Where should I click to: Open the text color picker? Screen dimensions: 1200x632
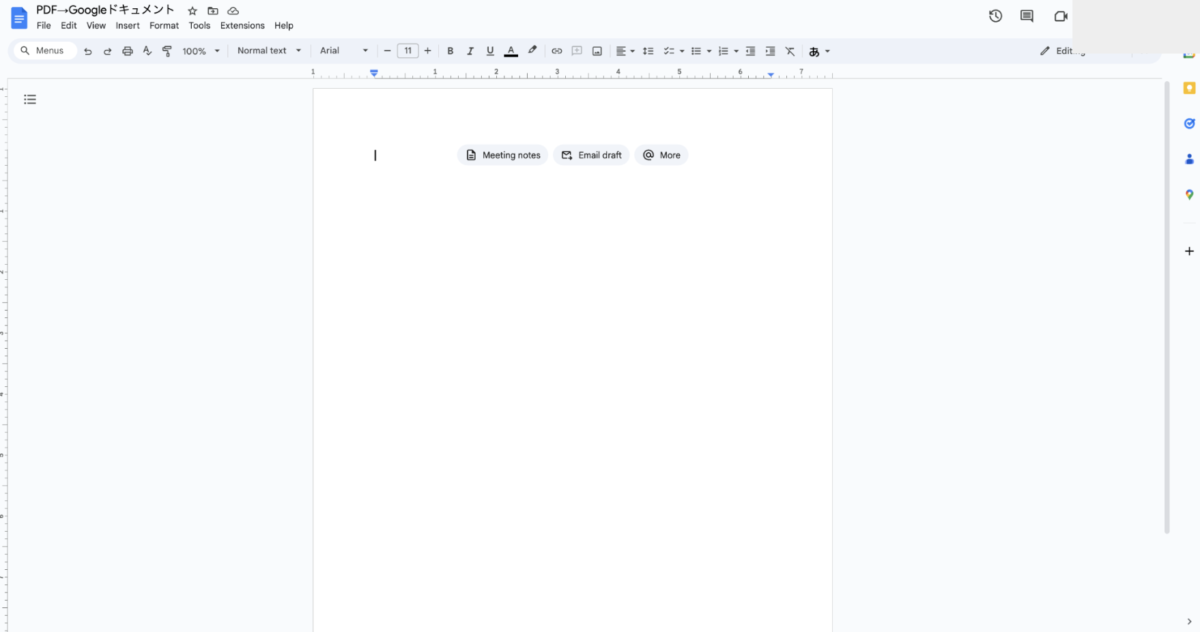click(511, 51)
